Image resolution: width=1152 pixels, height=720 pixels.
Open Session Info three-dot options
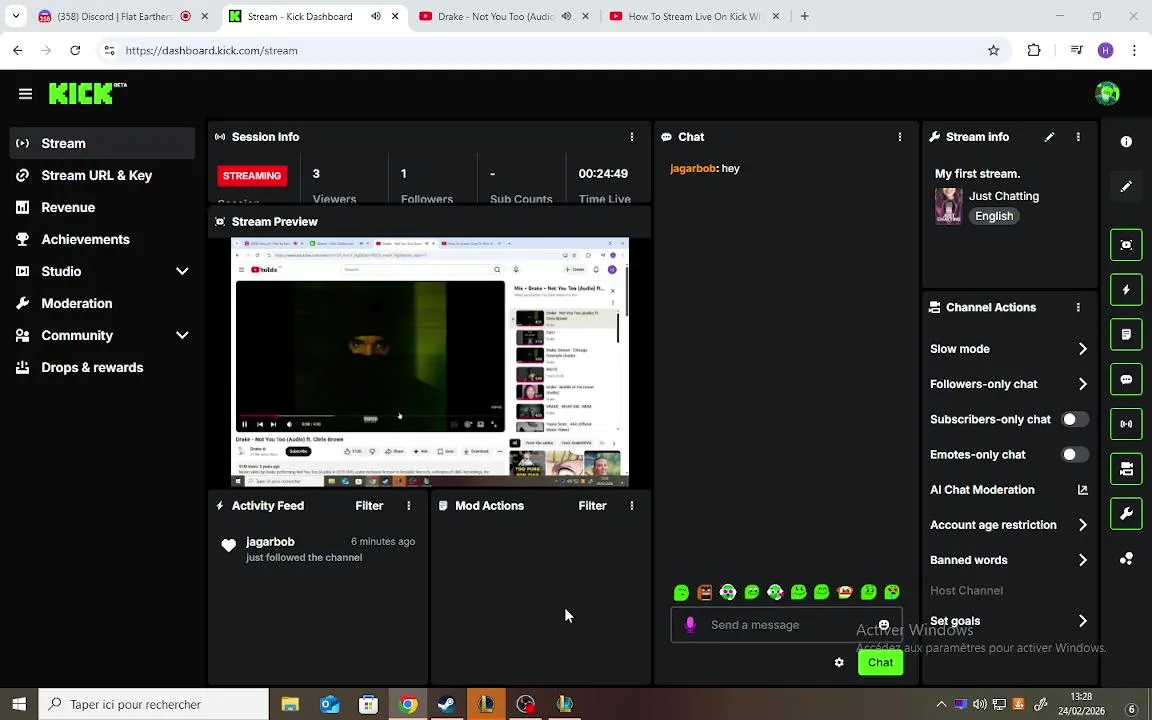(632, 137)
